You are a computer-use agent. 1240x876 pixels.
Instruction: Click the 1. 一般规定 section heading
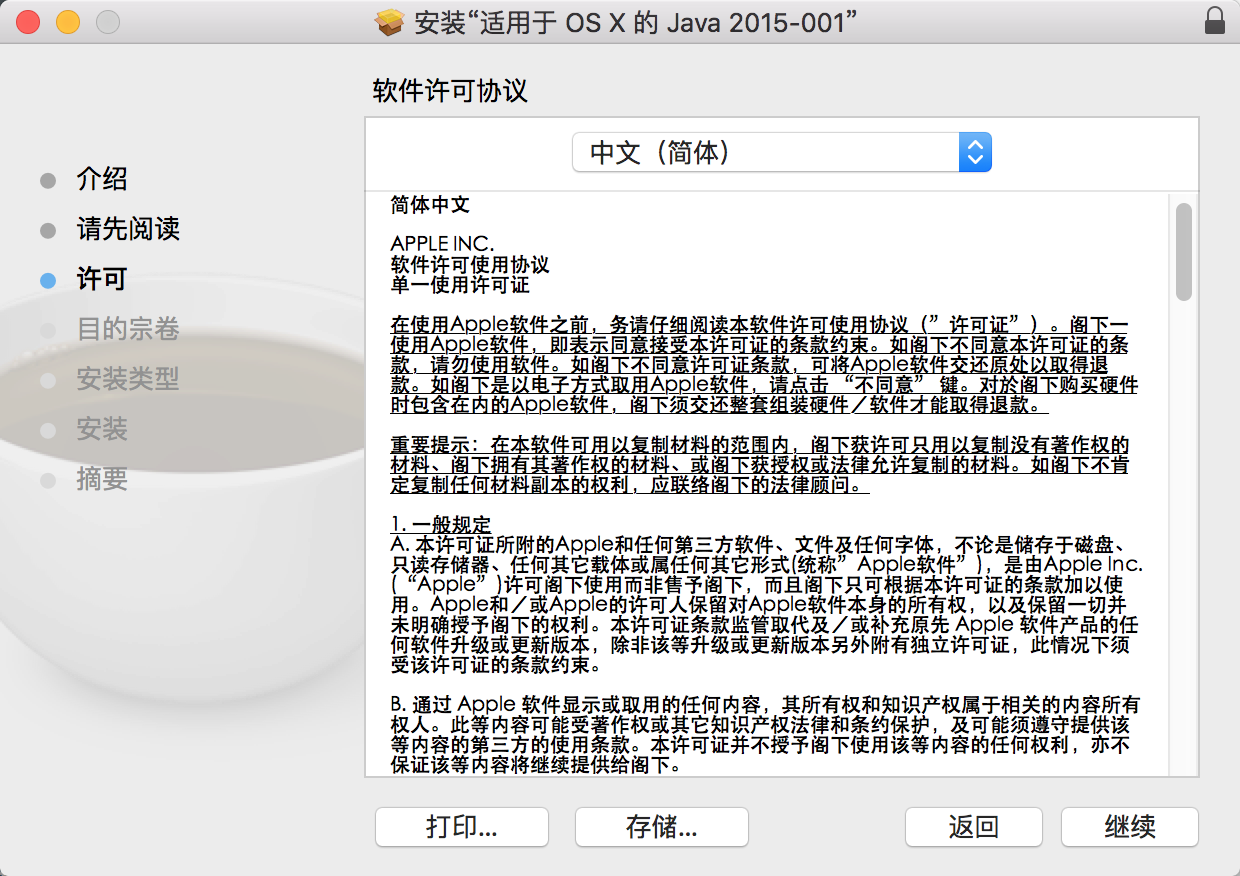tap(441, 525)
